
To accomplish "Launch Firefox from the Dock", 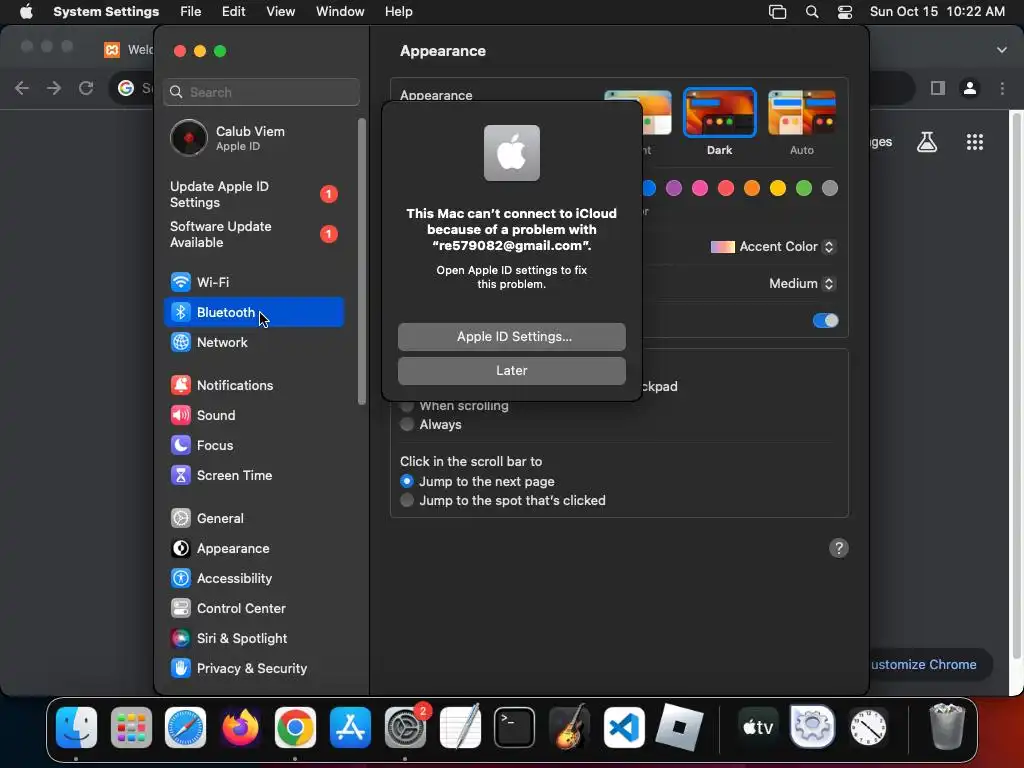I will click(240, 728).
